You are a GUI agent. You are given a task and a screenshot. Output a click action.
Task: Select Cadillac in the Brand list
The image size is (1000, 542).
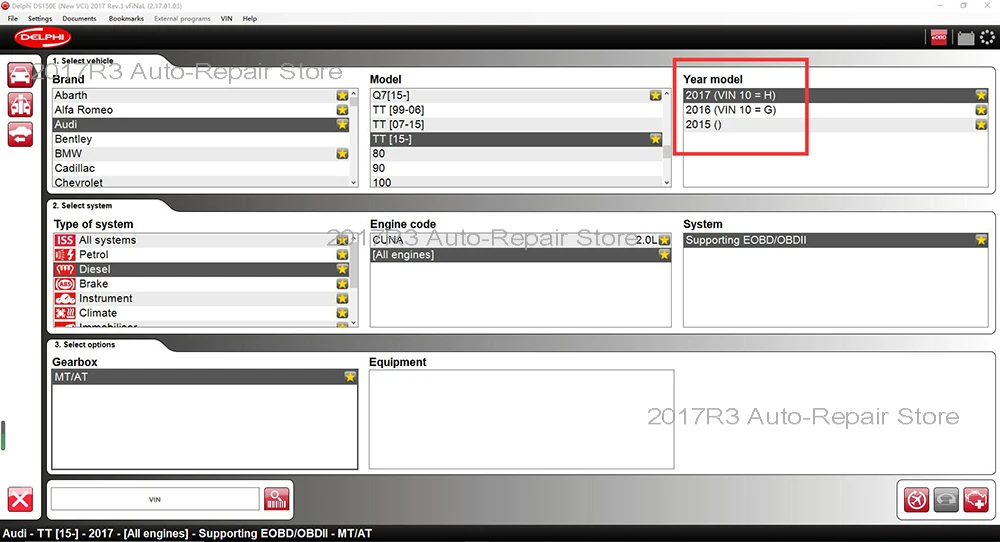pyautogui.click(x=202, y=168)
